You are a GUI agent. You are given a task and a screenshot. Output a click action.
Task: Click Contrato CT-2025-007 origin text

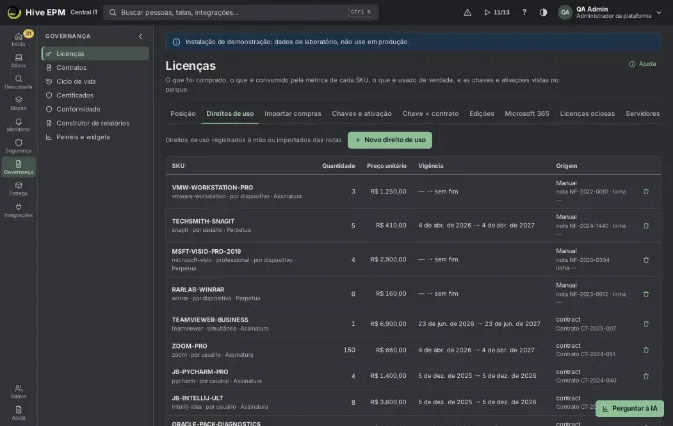click(585, 329)
